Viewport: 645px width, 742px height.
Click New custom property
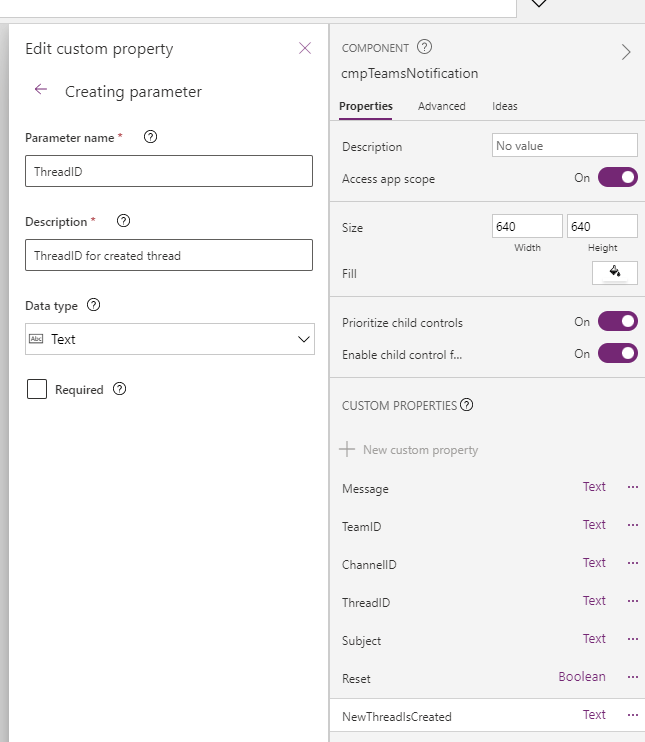[x=410, y=450]
